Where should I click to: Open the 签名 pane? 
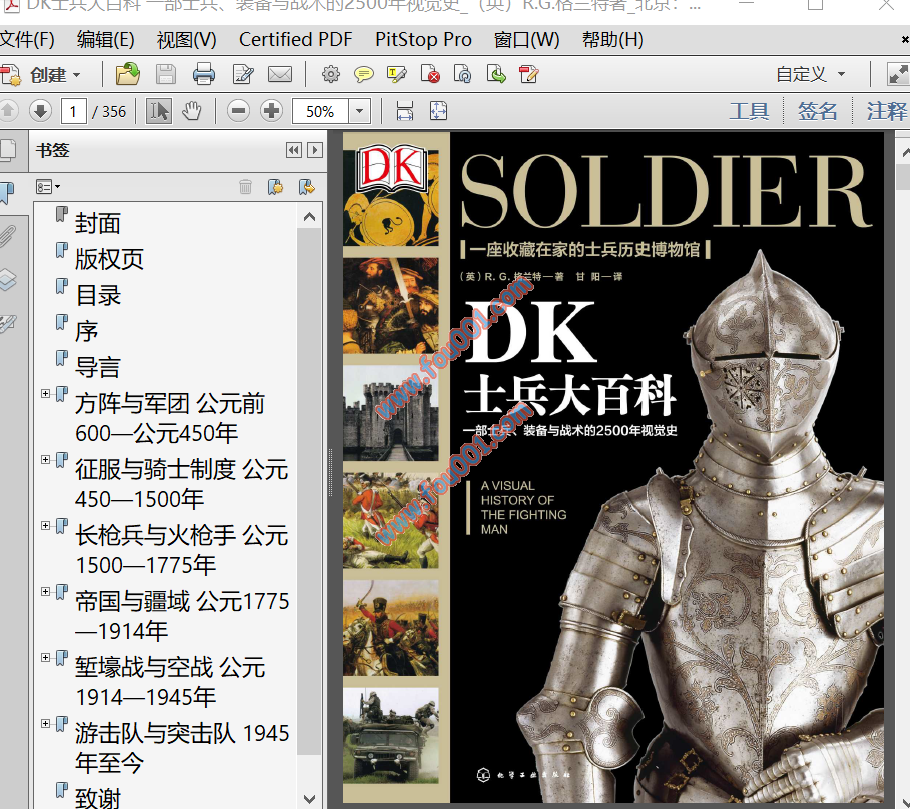(817, 111)
